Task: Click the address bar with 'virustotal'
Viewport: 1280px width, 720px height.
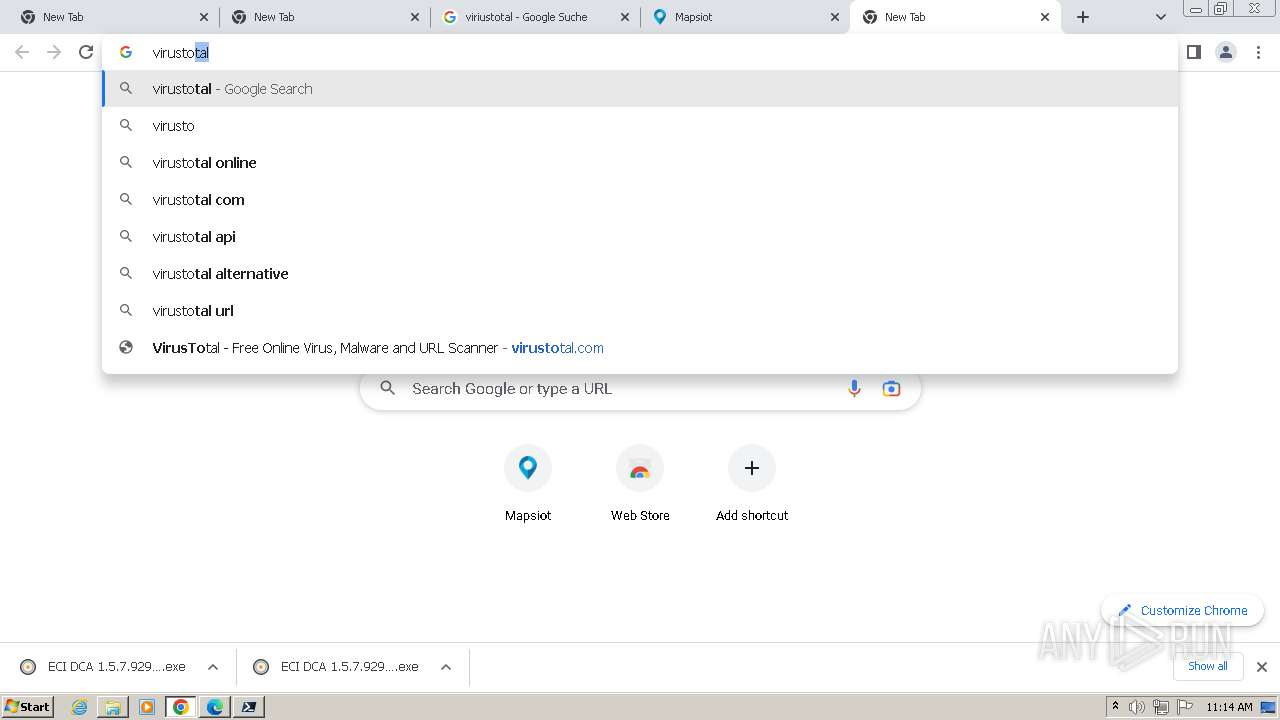Action: pyautogui.click(x=640, y=52)
